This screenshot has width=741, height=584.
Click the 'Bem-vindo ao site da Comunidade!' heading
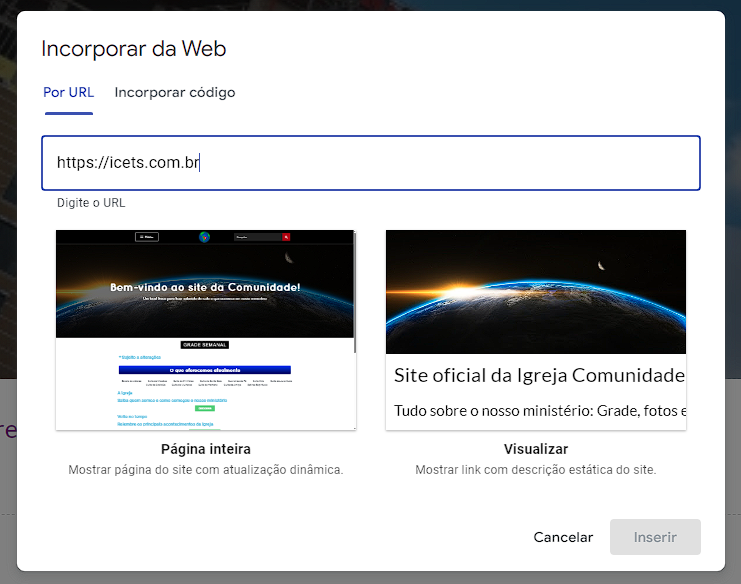click(205, 288)
